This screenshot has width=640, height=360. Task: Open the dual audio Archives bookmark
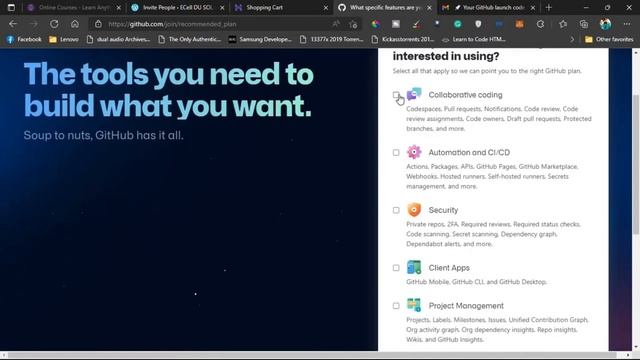118,40
